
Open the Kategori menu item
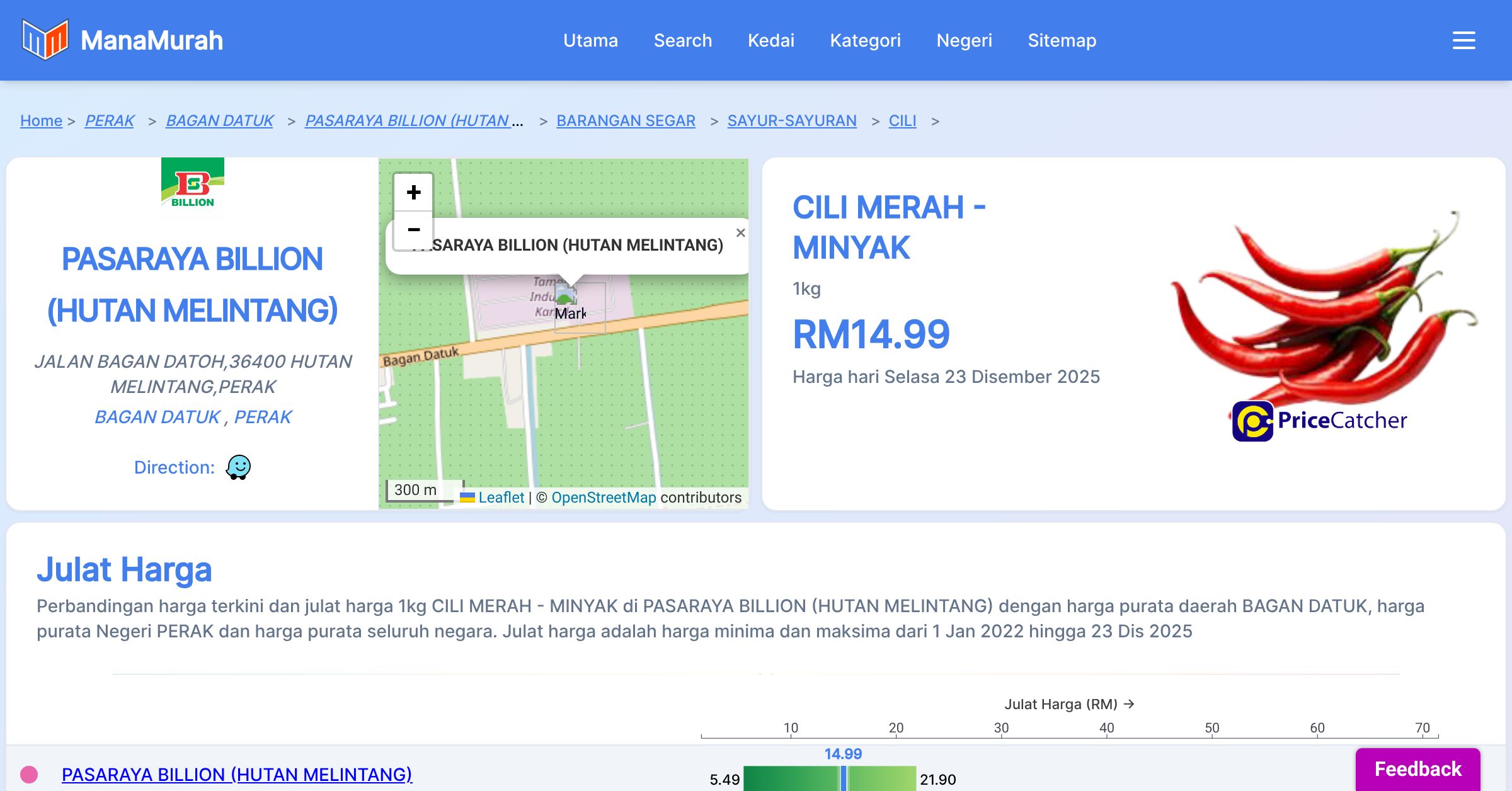(865, 40)
